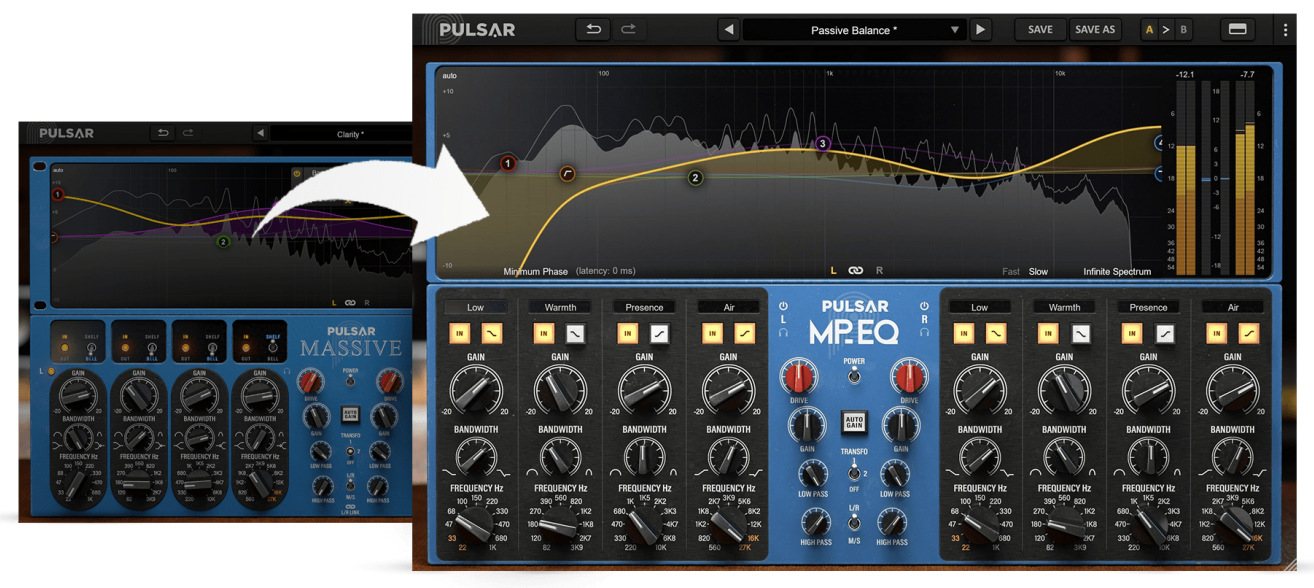Viewport: 1314px width, 588px height.
Task: Click the left channel headphones solo icon
Action: (x=783, y=332)
